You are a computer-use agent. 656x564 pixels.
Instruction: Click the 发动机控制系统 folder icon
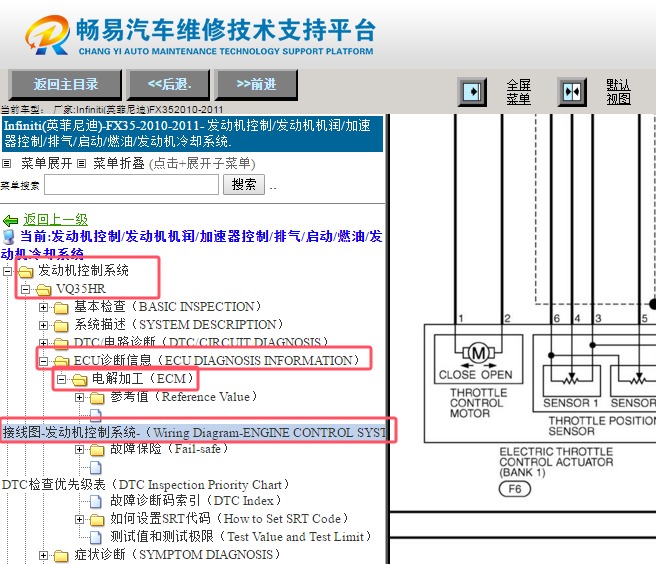(x=26, y=272)
